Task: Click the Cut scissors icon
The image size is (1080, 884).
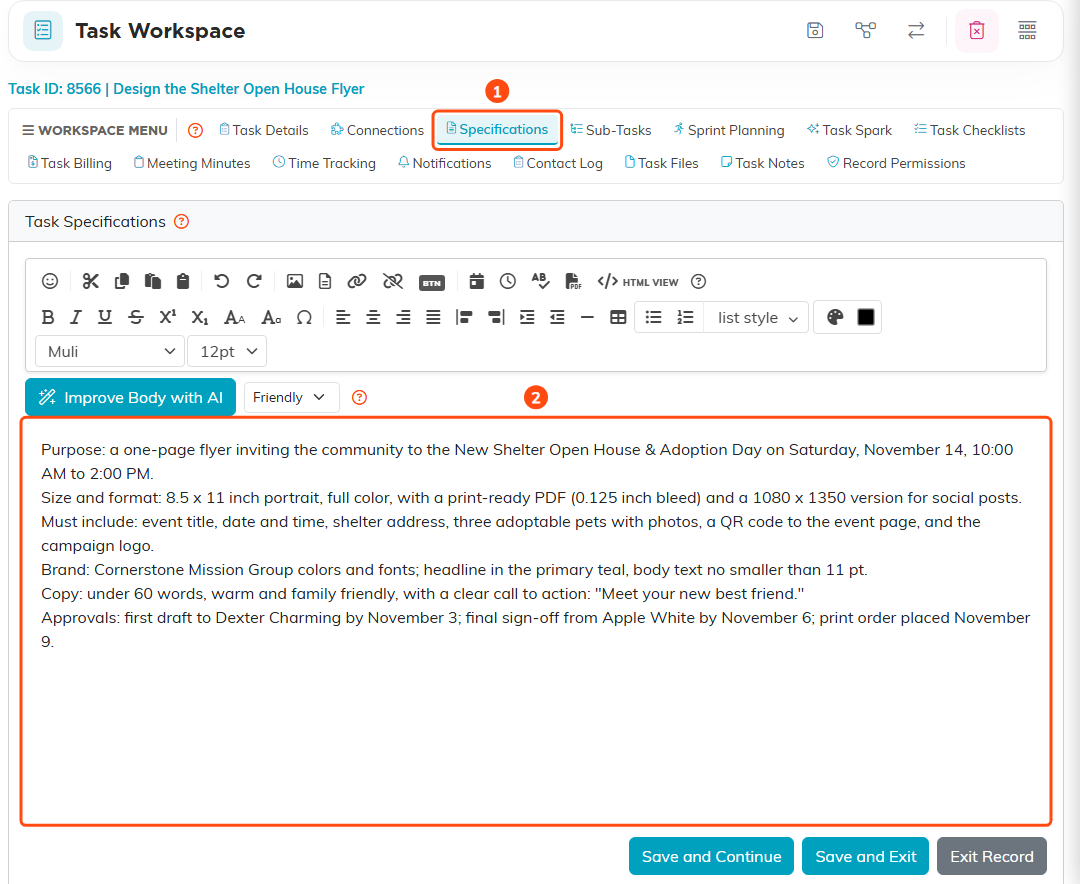Action: pyautogui.click(x=90, y=281)
